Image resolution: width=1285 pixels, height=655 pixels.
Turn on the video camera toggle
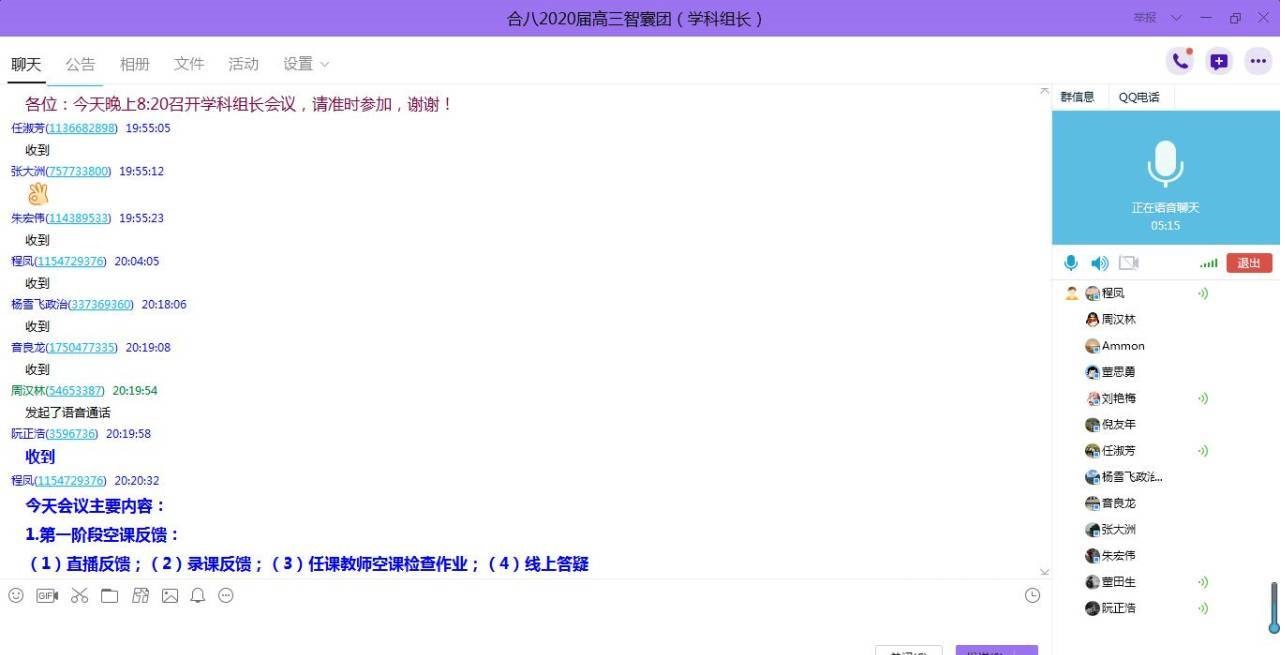(x=1129, y=263)
